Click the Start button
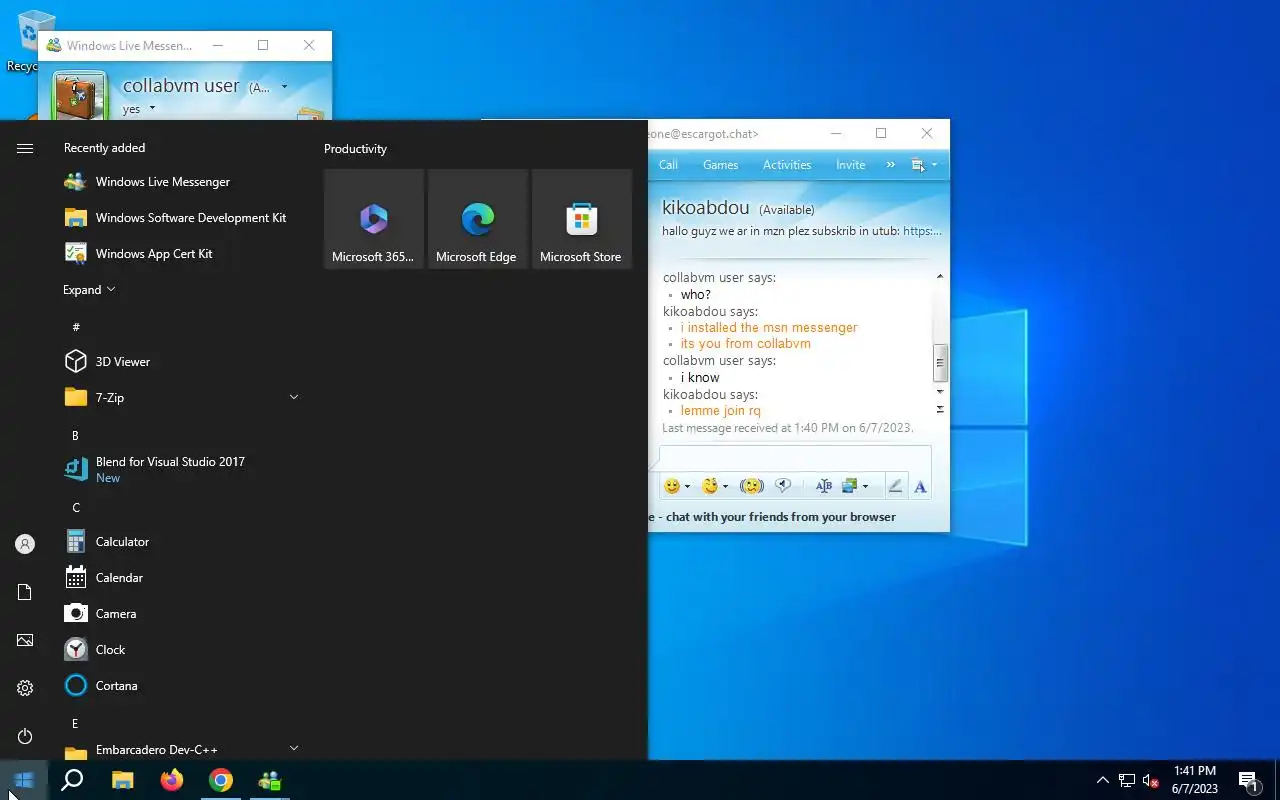The height and width of the screenshot is (800, 1280). 24,780
